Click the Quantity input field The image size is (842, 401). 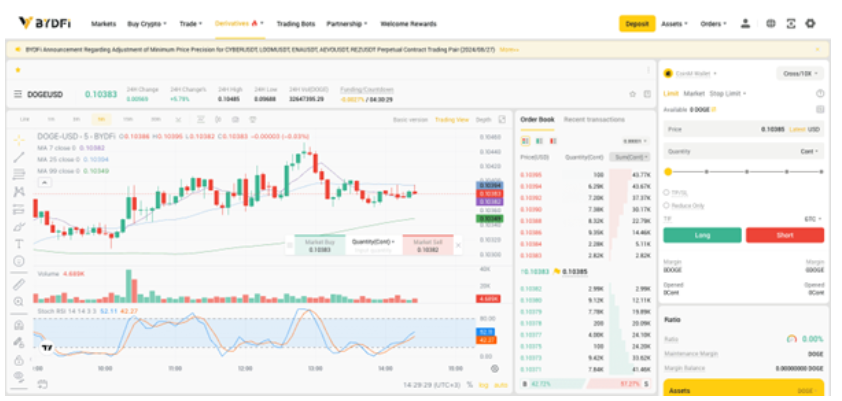tap(744, 151)
